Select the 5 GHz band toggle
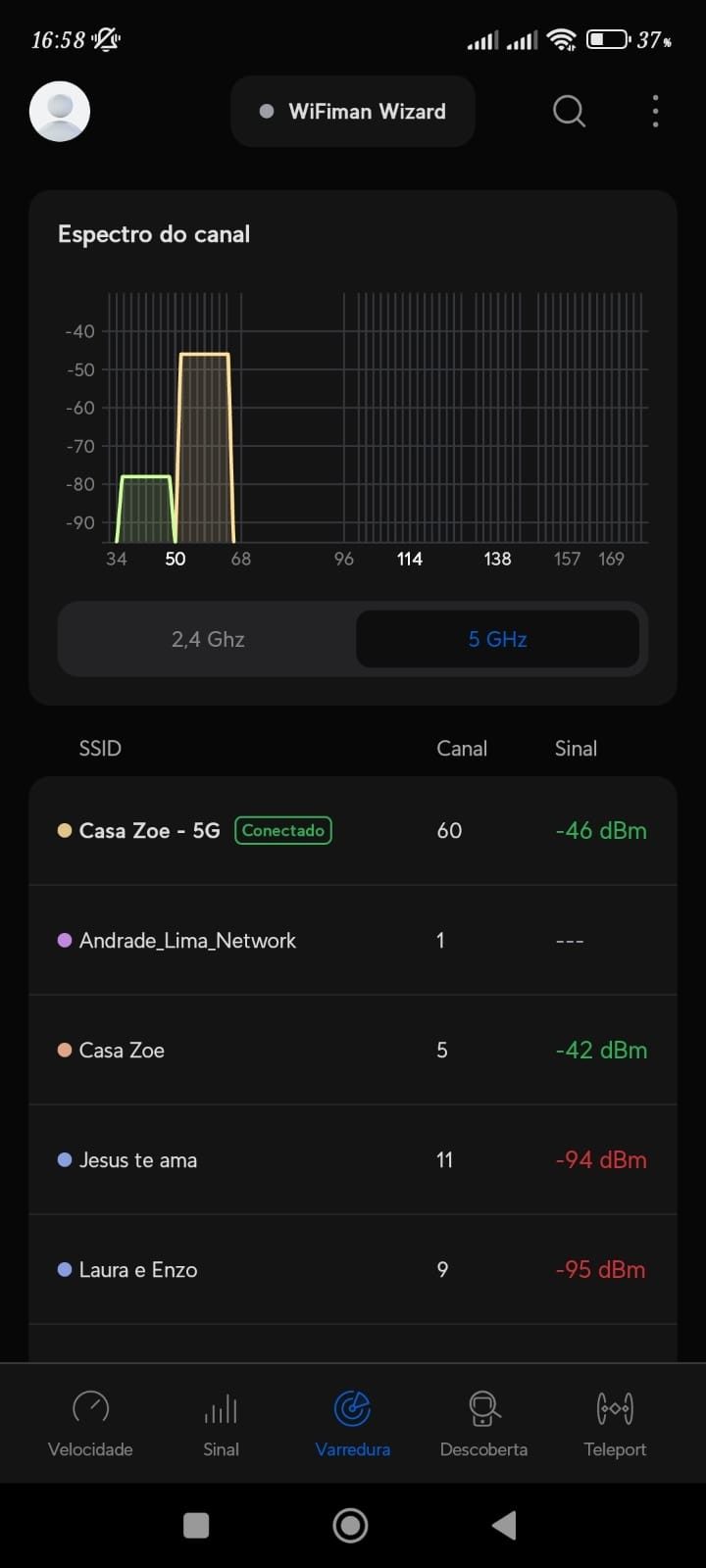The image size is (706, 1568). [x=497, y=639]
